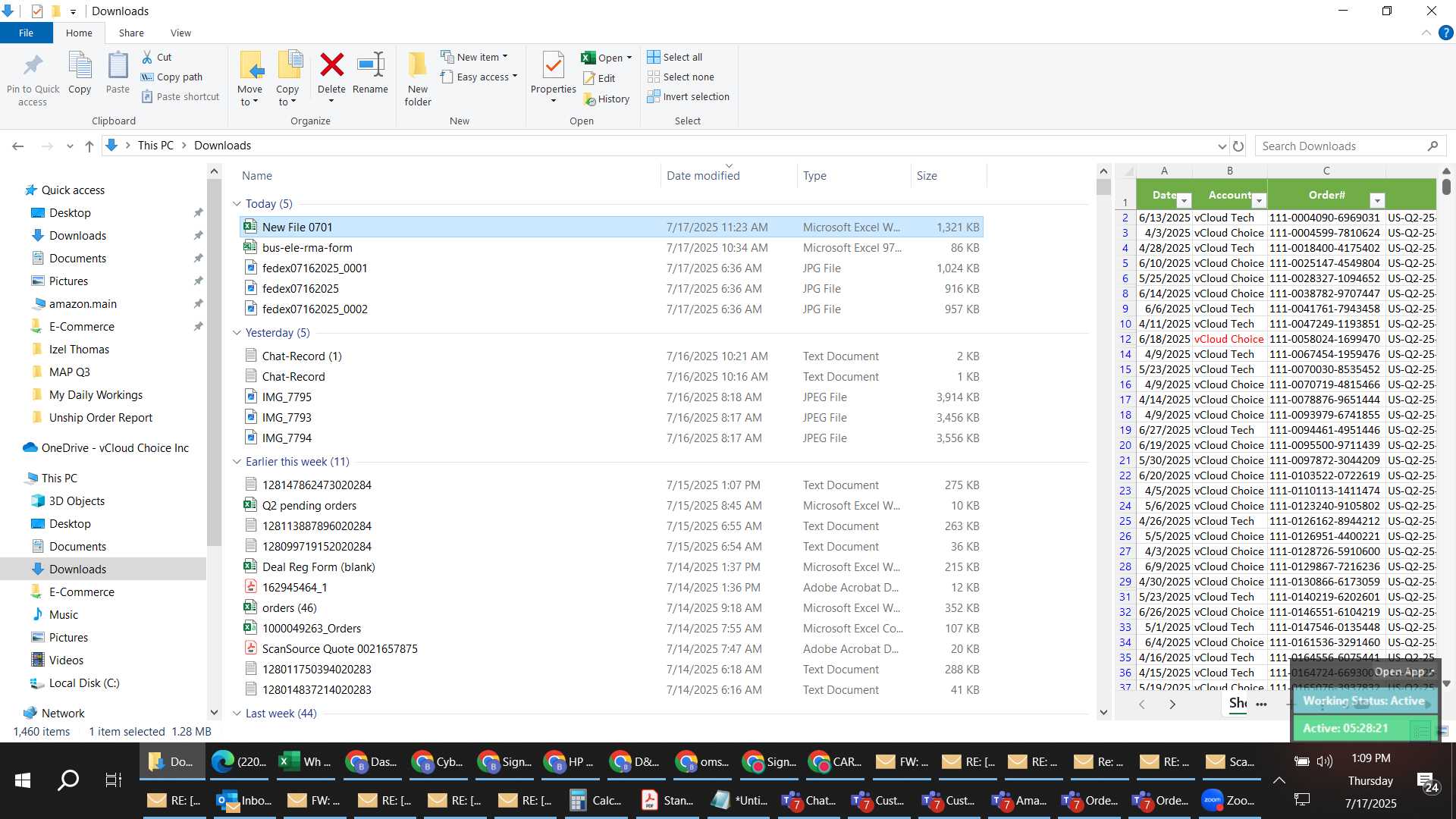Open Account filter dropdown in preview
The image size is (1456, 819).
click(1259, 200)
